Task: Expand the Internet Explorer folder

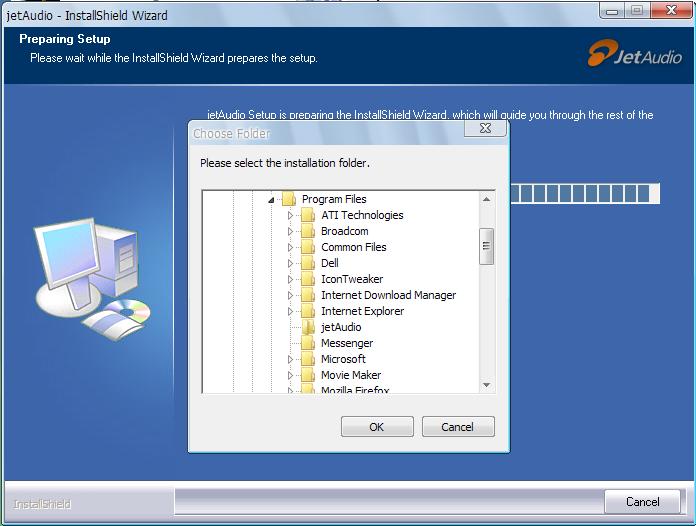Action: (290, 311)
